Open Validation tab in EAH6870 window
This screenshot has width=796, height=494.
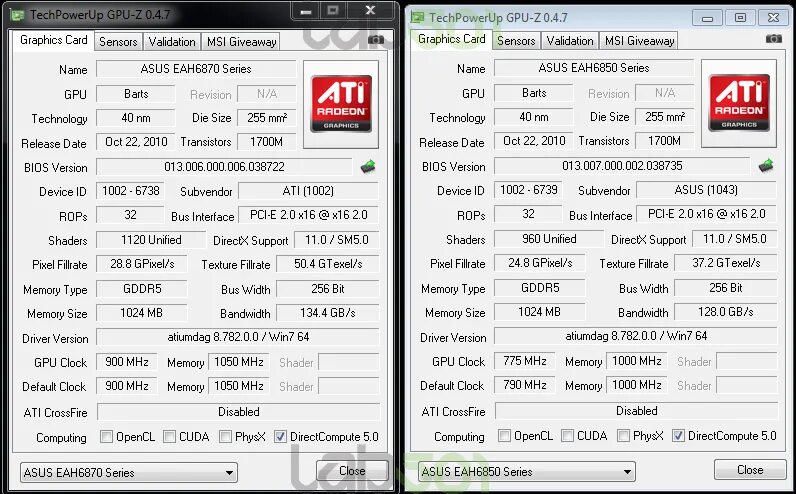pyautogui.click(x=172, y=42)
